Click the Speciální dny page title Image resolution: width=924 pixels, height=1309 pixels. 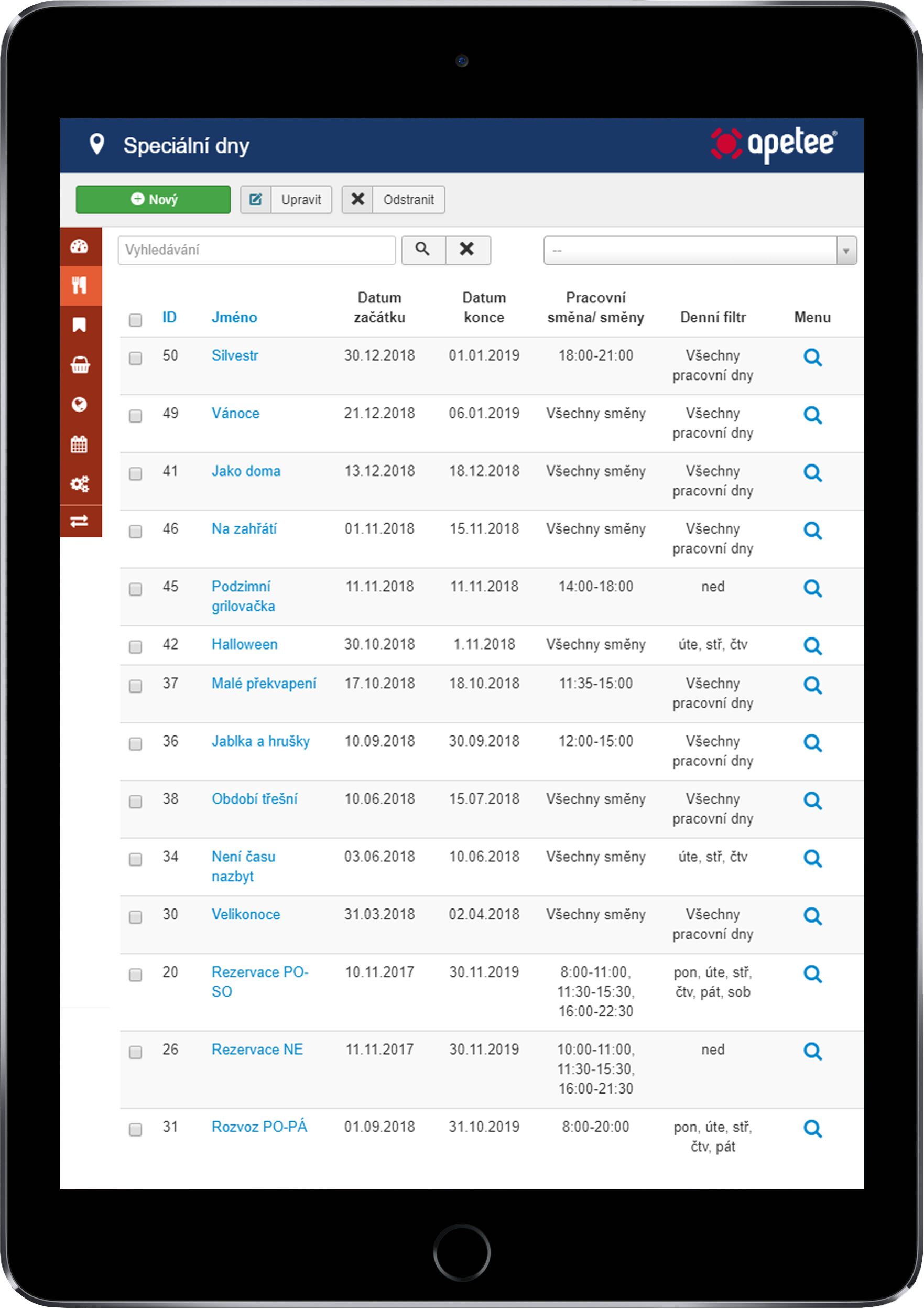tap(187, 146)
